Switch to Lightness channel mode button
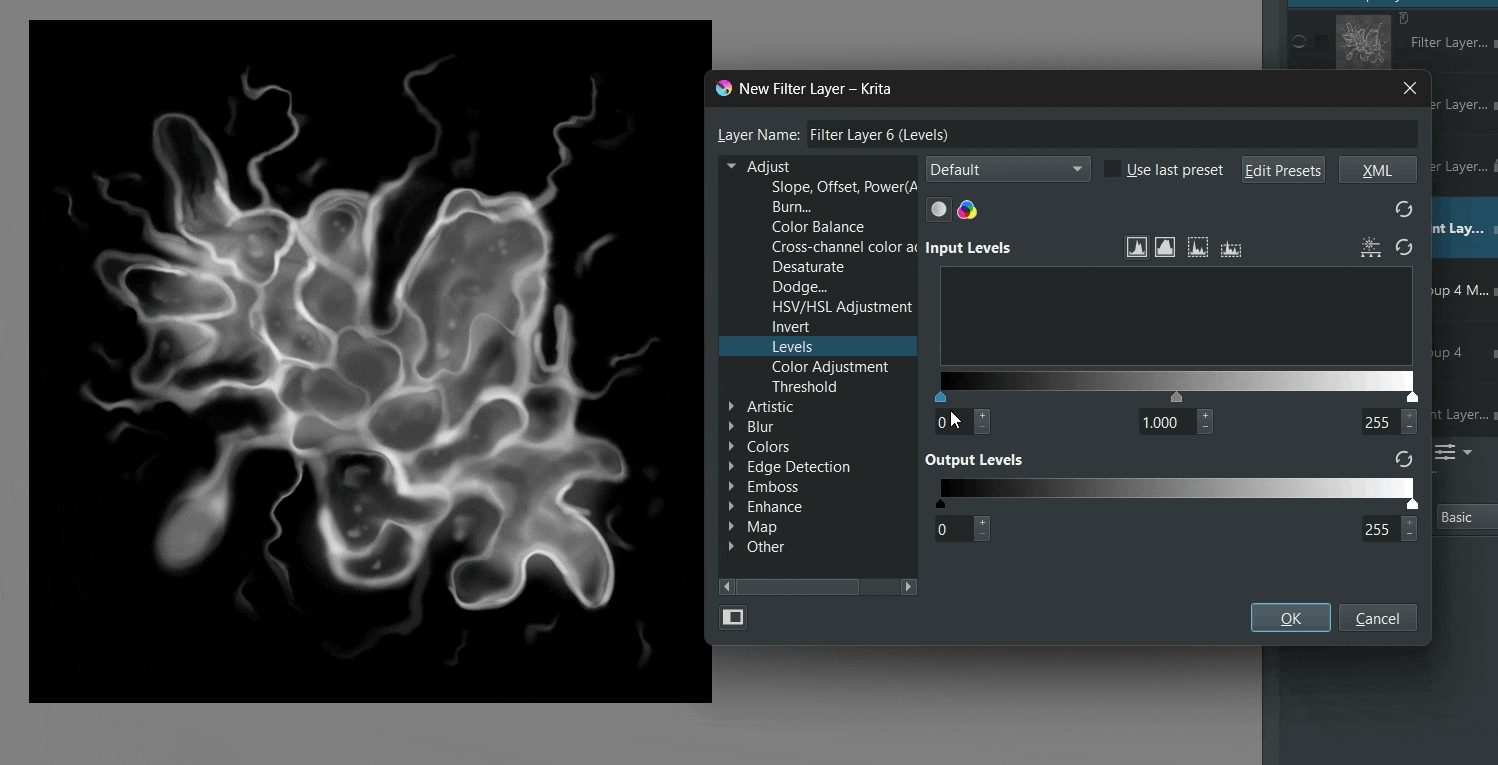This screenshot has width=1498, height=765. 939,210
